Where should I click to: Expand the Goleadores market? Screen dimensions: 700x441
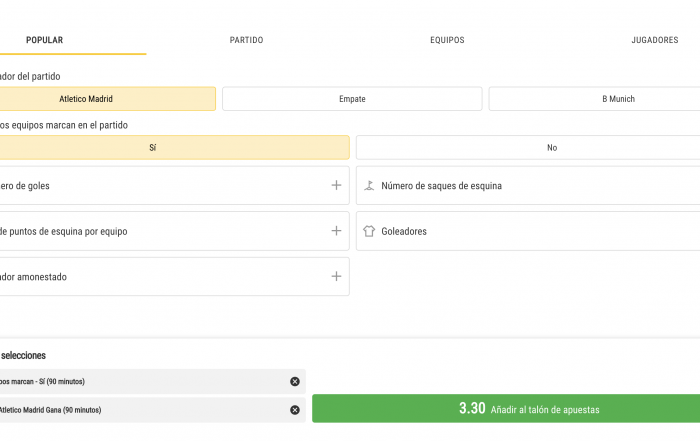[x=528, y=231]
